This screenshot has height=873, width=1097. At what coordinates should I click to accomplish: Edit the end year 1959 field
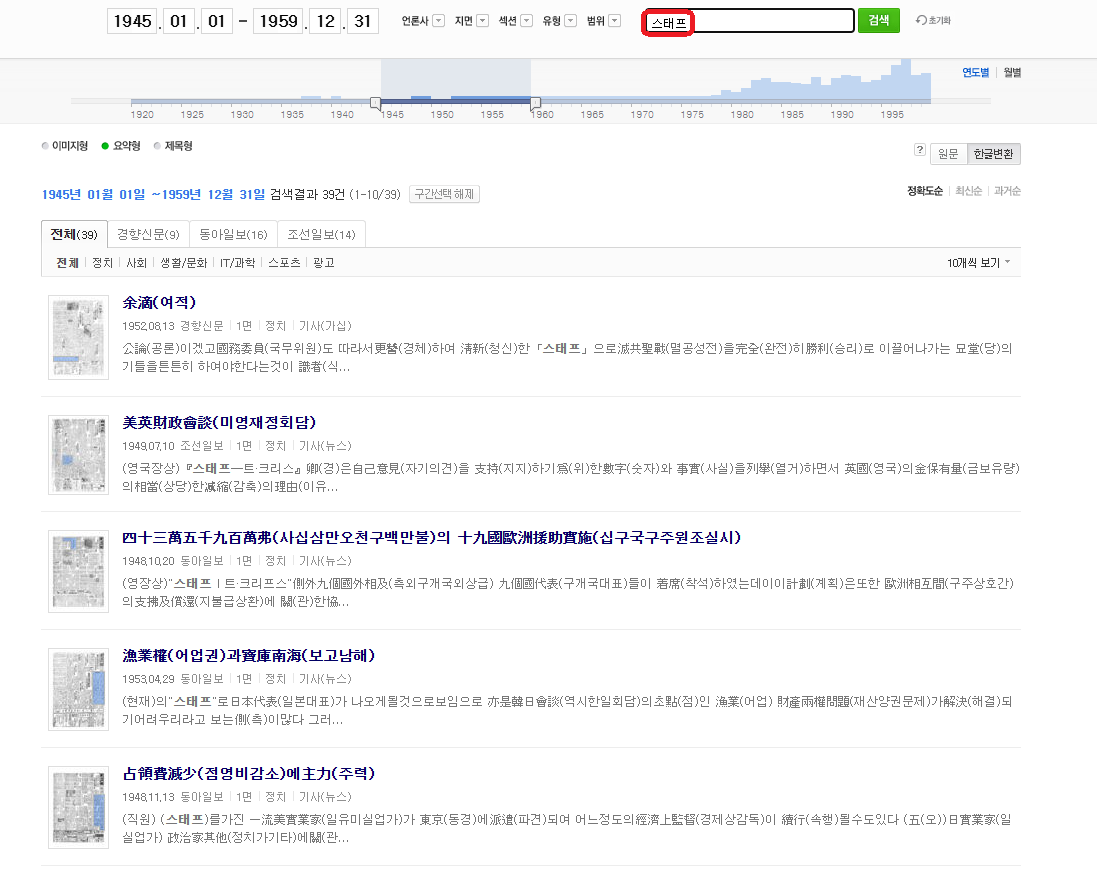click(x=278, y=21)
